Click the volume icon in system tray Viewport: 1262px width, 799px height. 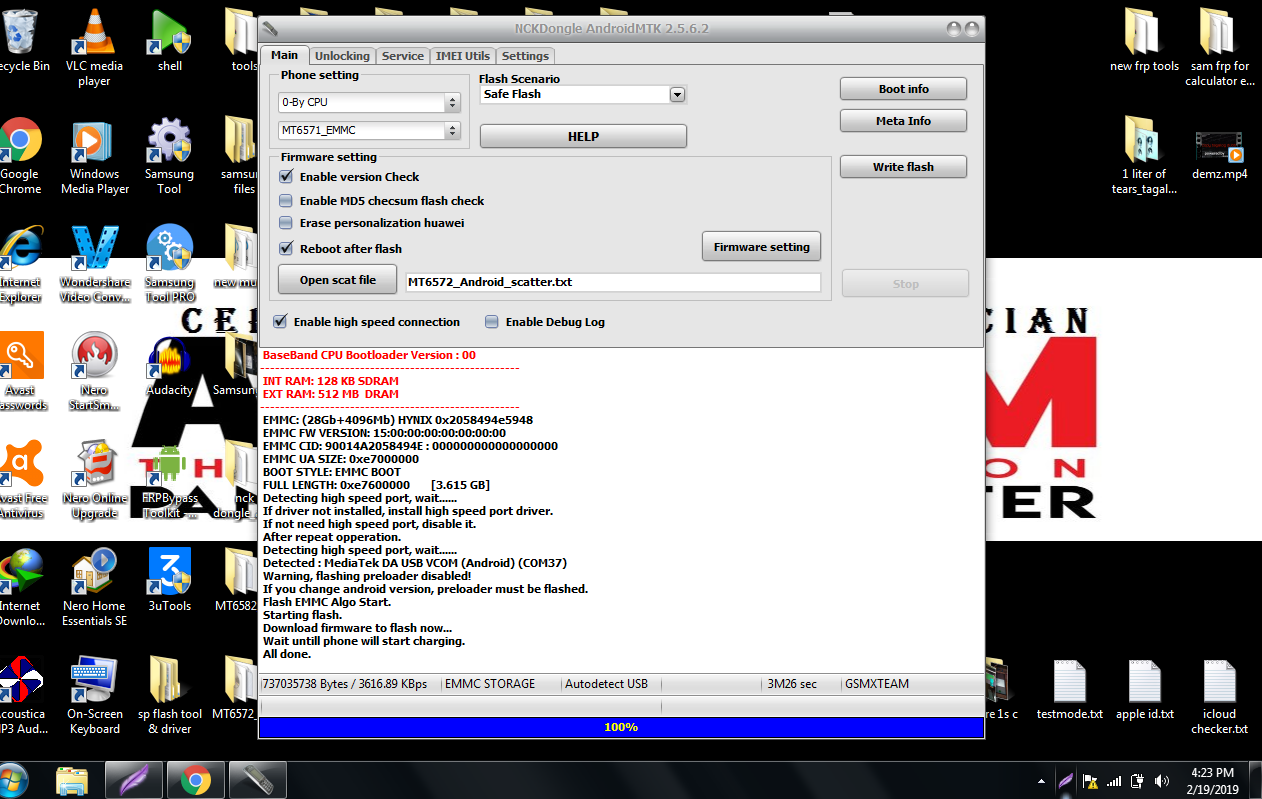point(1162,780)
